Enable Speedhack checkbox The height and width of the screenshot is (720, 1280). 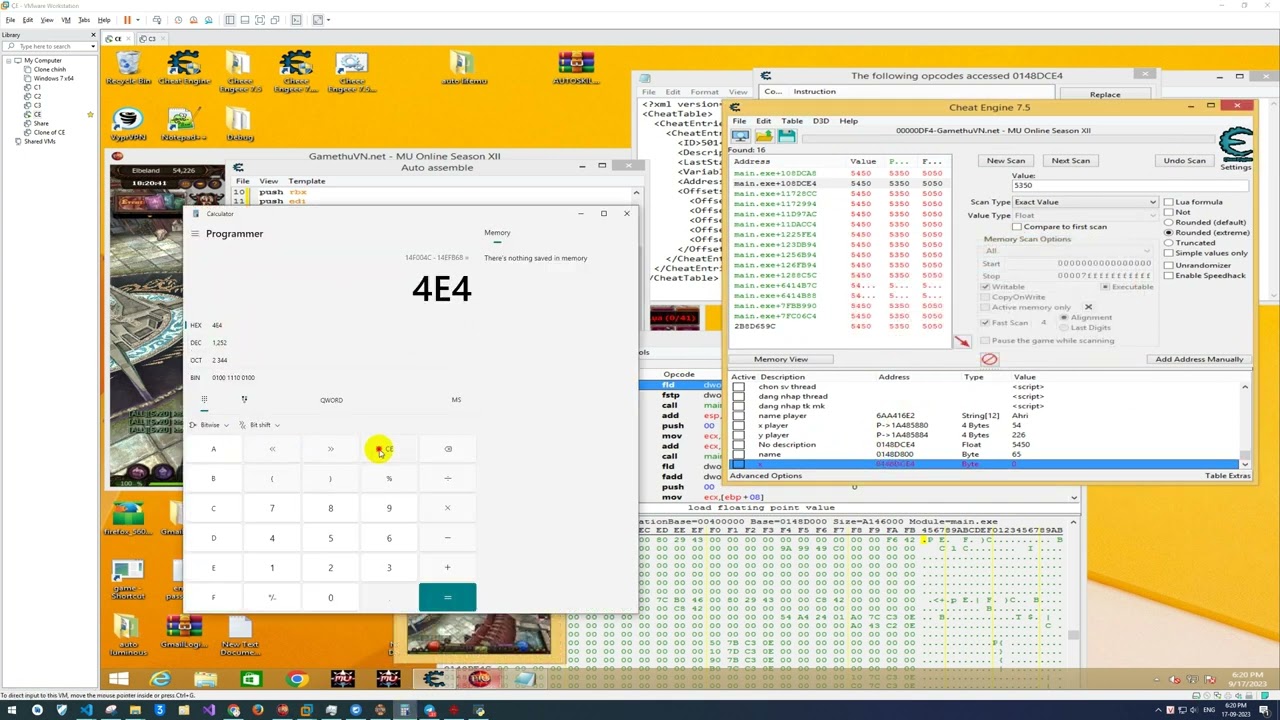pyautogui.click(x=1168, y=275)
